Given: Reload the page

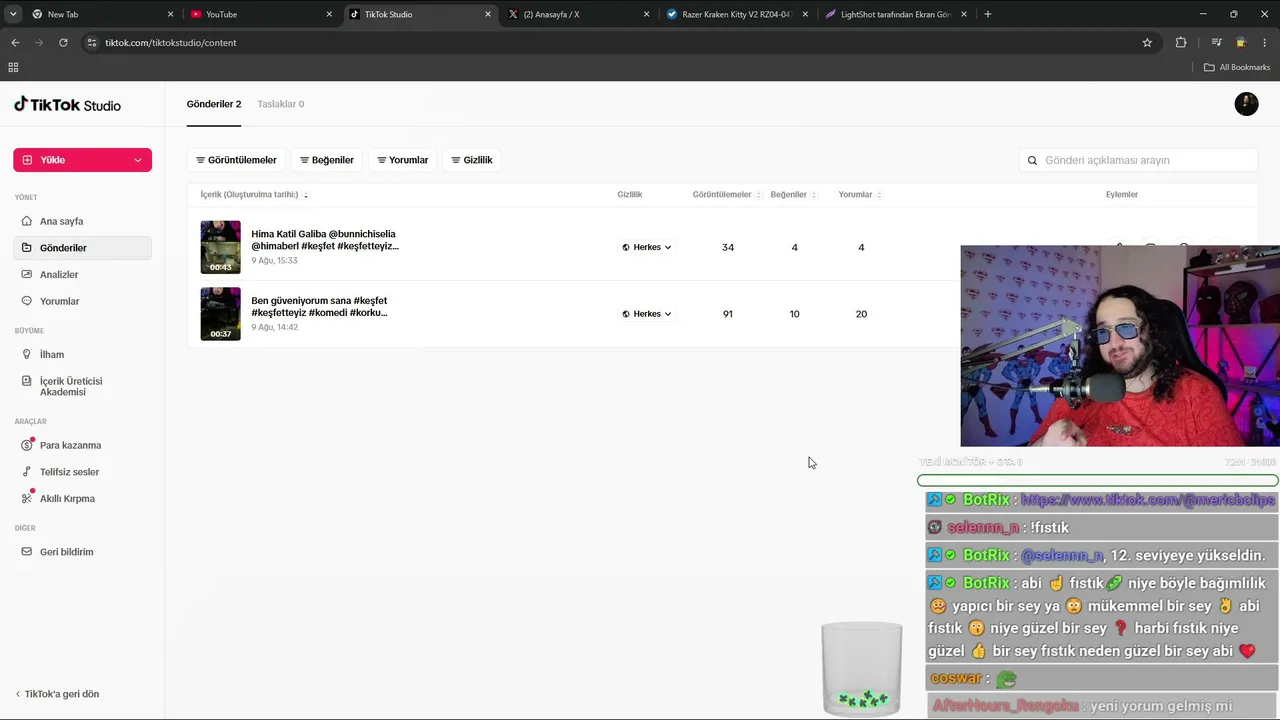Looking at the screenshot, I should pos(63,43).
